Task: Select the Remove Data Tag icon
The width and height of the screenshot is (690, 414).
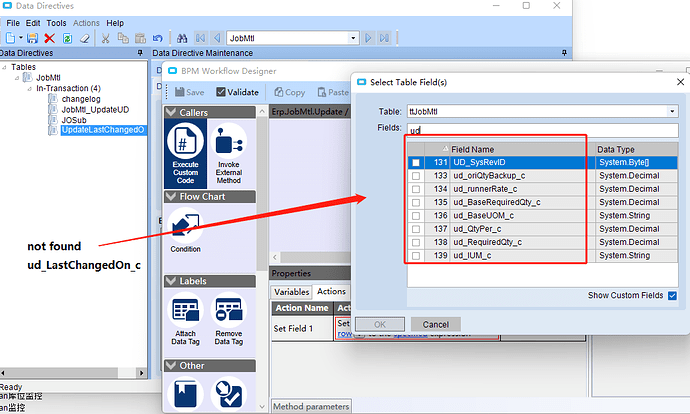Action: click(228, 319)
